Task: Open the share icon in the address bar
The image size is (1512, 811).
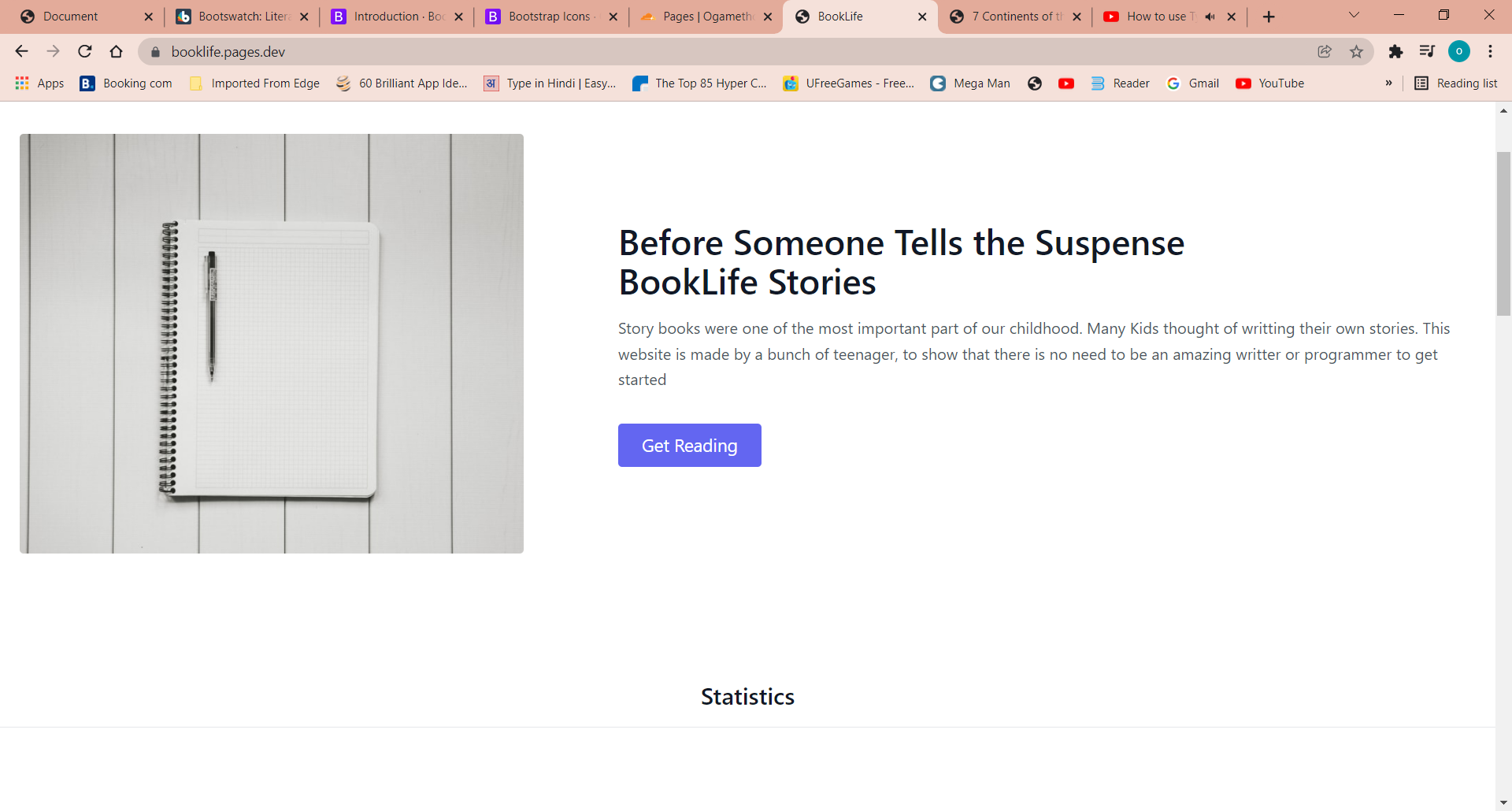Action: point(1325,51)
